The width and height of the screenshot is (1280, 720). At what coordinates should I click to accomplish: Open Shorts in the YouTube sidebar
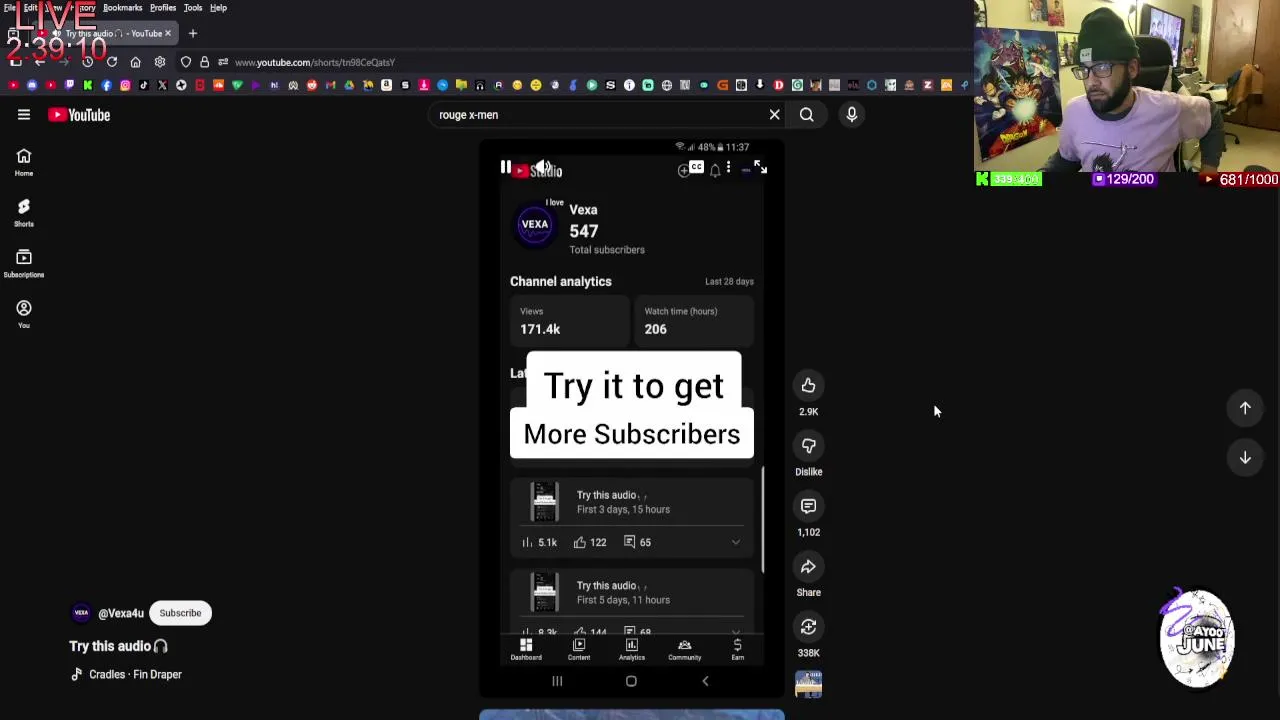[x=24, y=212]
